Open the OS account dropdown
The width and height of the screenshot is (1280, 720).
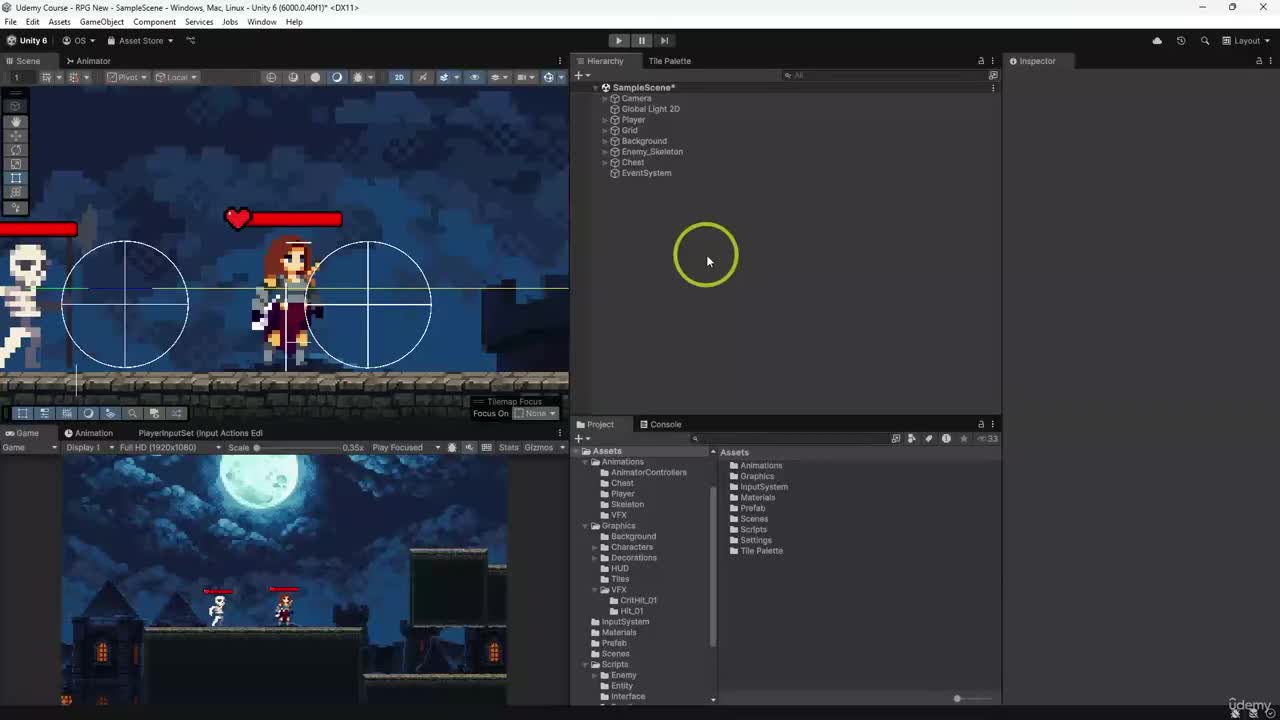pyautogui.click(x=79, y=41)
